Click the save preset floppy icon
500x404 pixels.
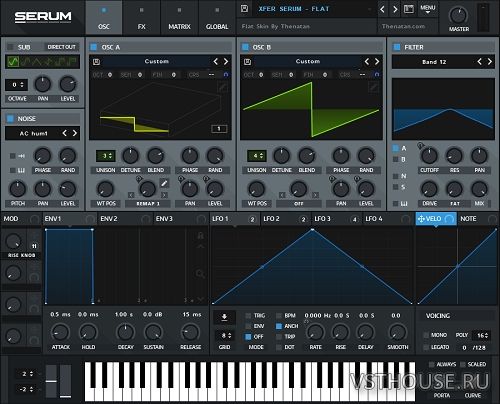[x=244, y=9]
